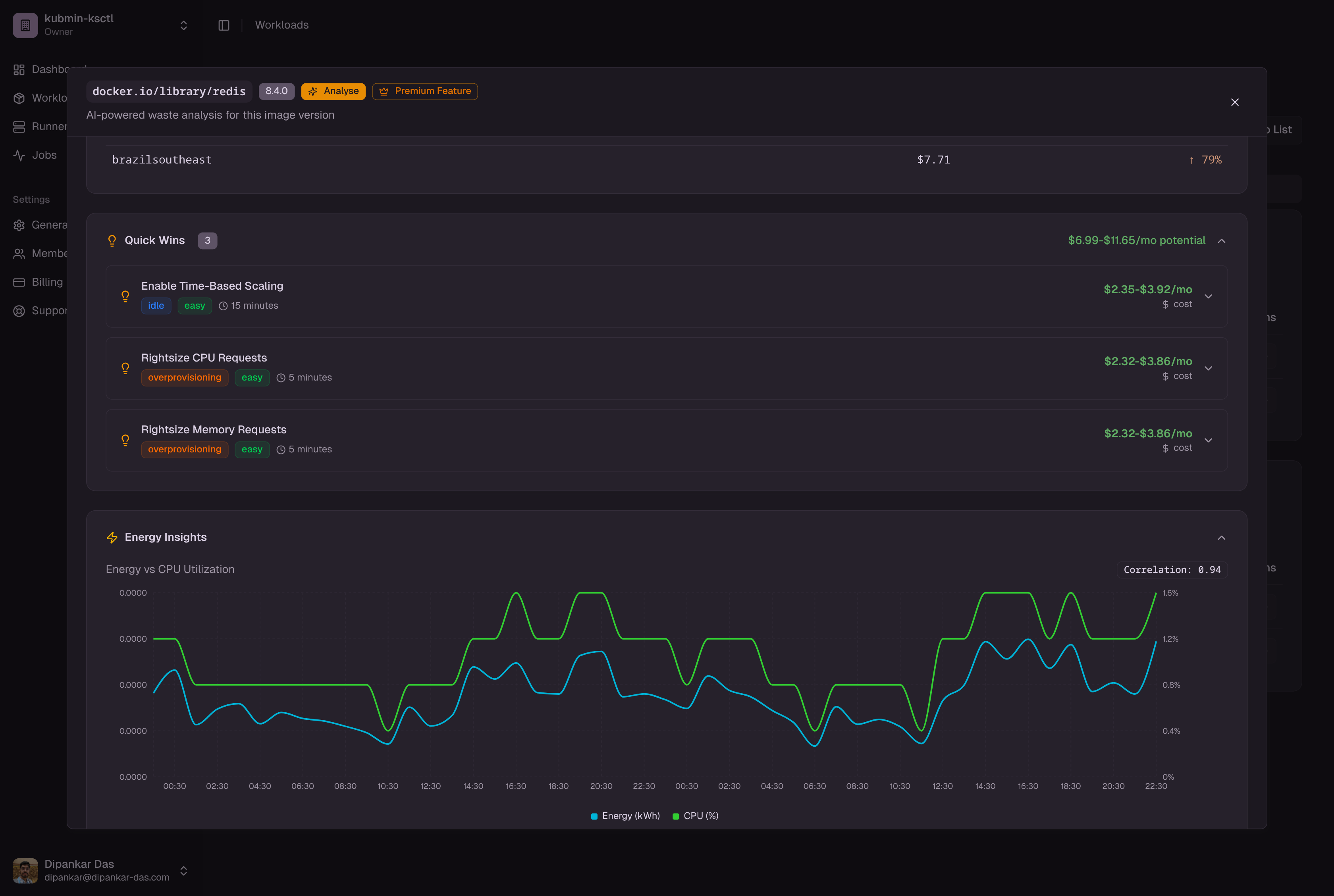
Task: Select General under Settings
Action: tap(19, 225)
